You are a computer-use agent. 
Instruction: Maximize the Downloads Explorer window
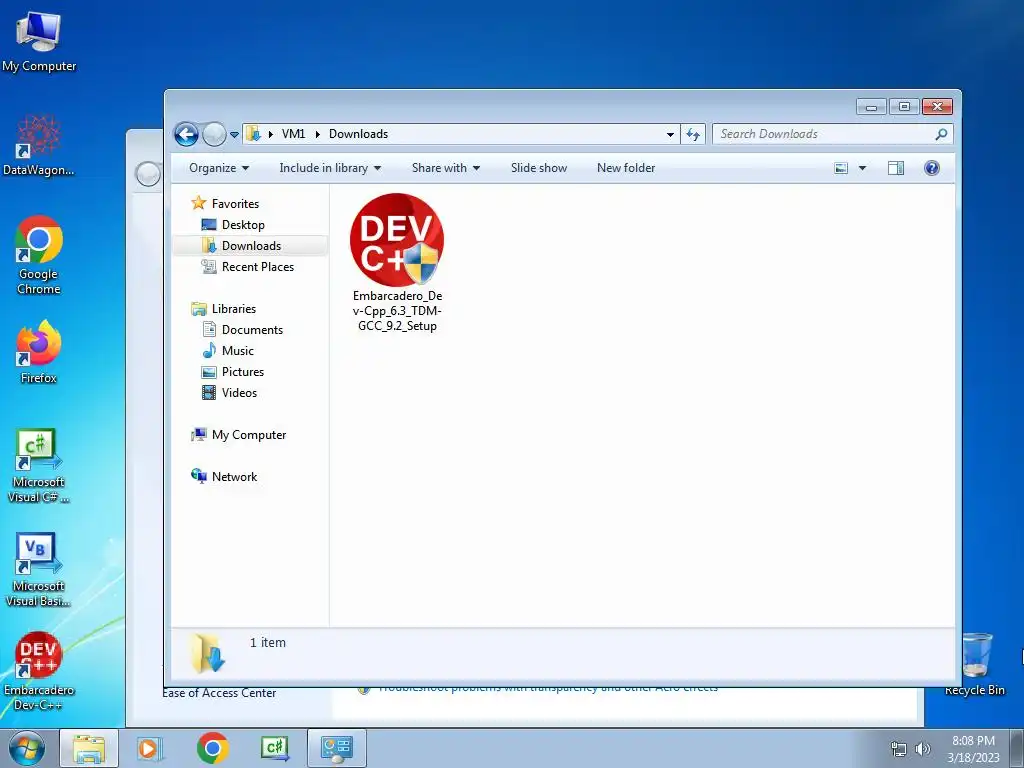904,107
